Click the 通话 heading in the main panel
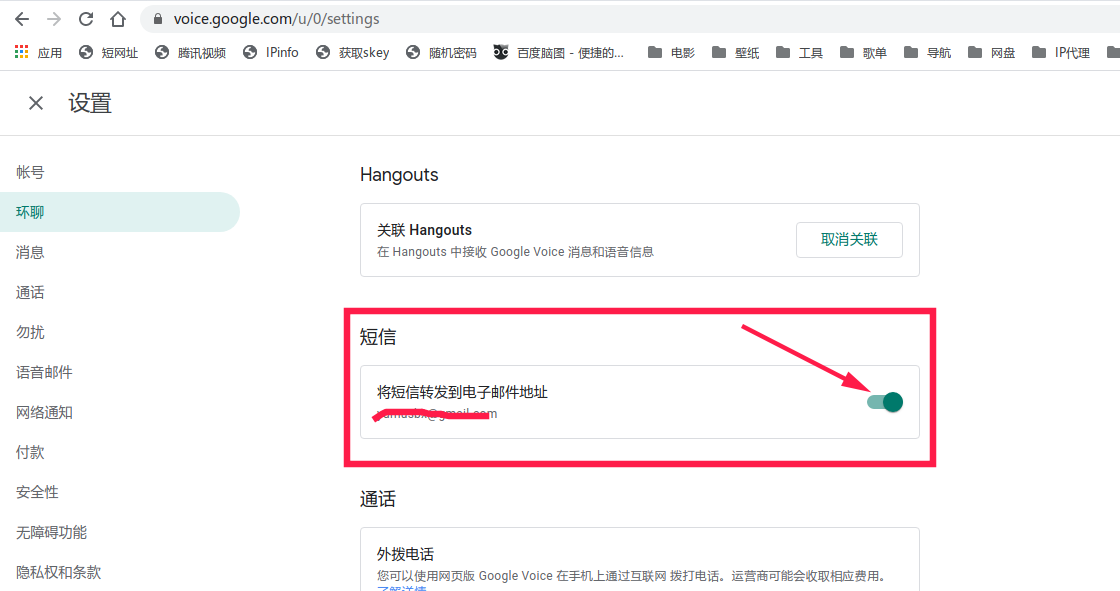The image size is (1120, 591). coord(378,499)
